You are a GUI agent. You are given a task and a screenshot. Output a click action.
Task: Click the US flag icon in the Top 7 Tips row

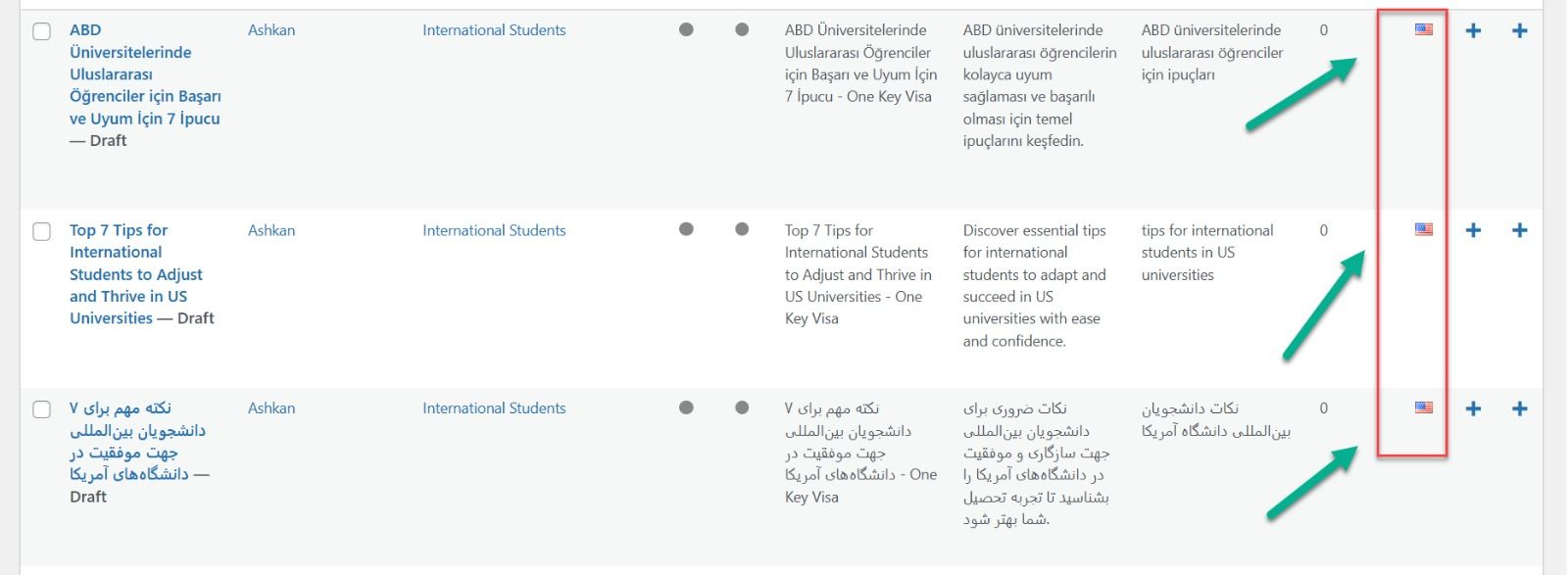[1424, 229]
